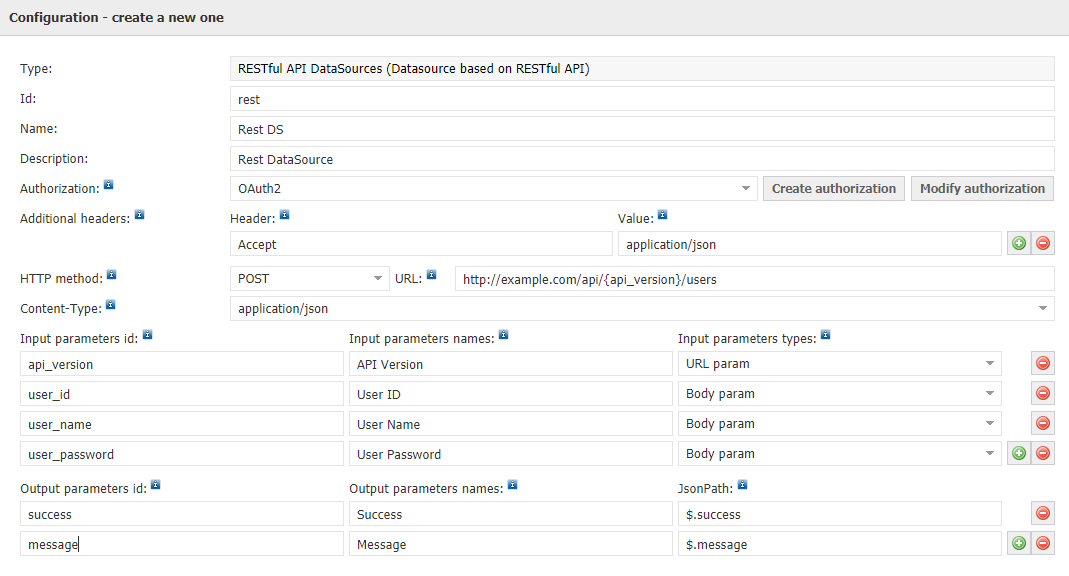This screenshot has height=576, width=1069.
Task: Click the Name field containing Rest DS
Action: coord(642,129)
